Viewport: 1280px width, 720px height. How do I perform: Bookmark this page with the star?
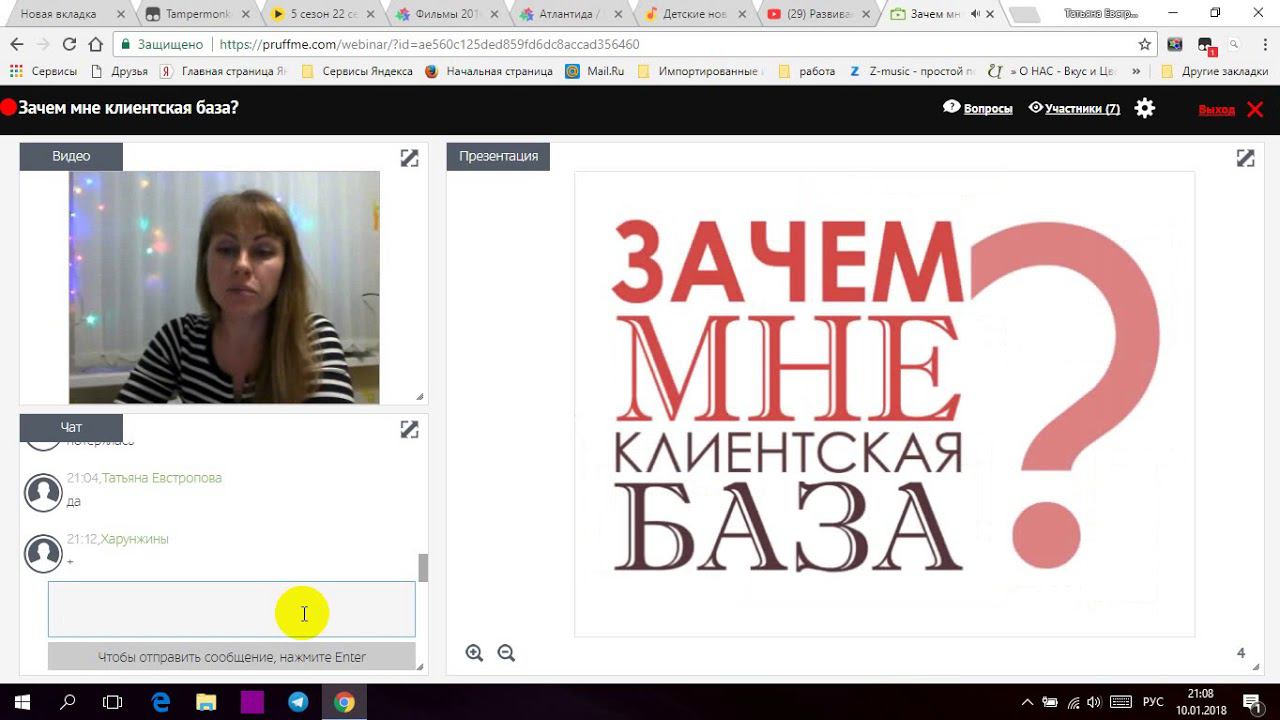(1144, 44)
